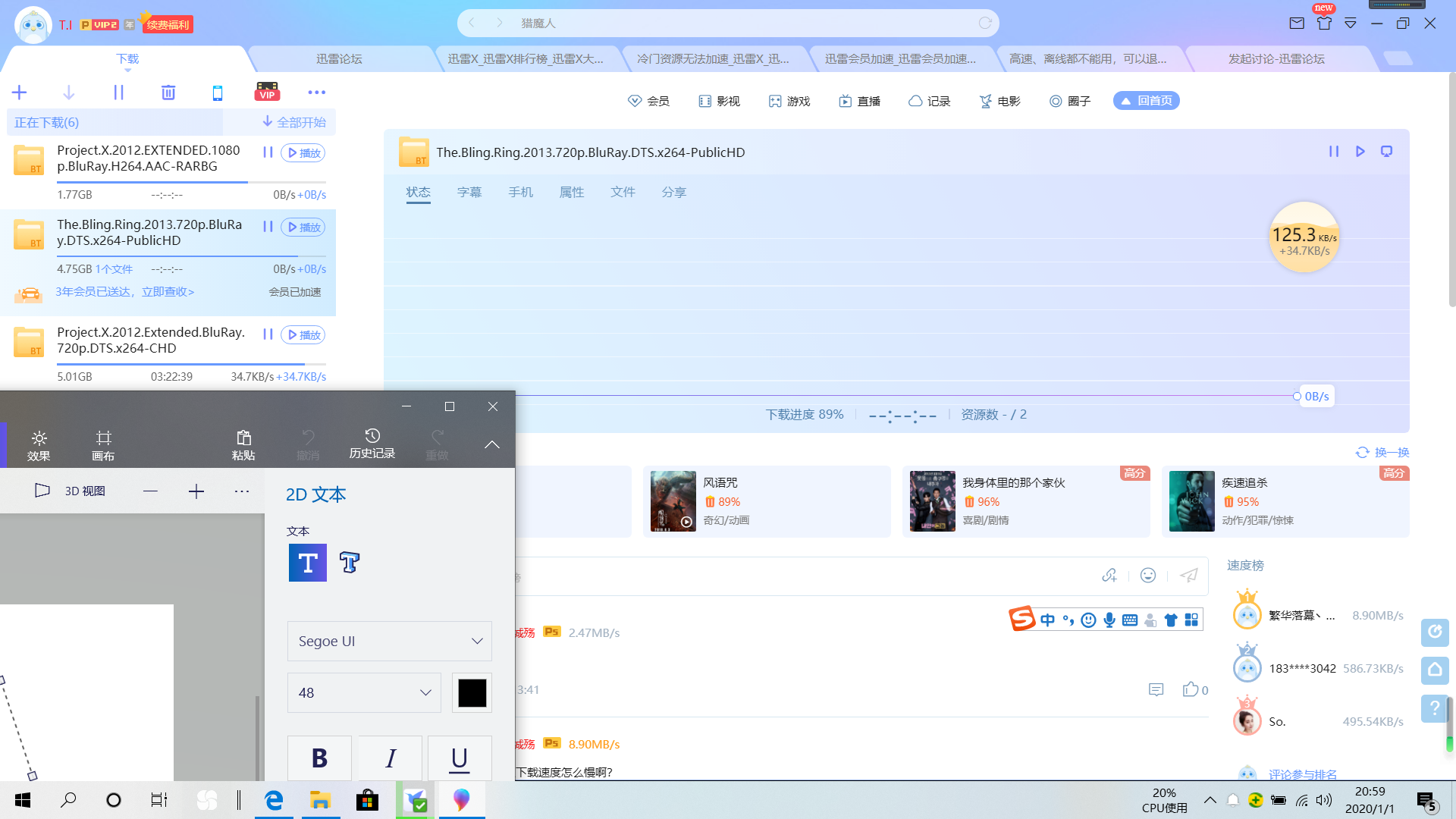Open the black text color swatch
Viewport: 1456px width, 819px height.
pyautogui.click(x=472, y=693)
